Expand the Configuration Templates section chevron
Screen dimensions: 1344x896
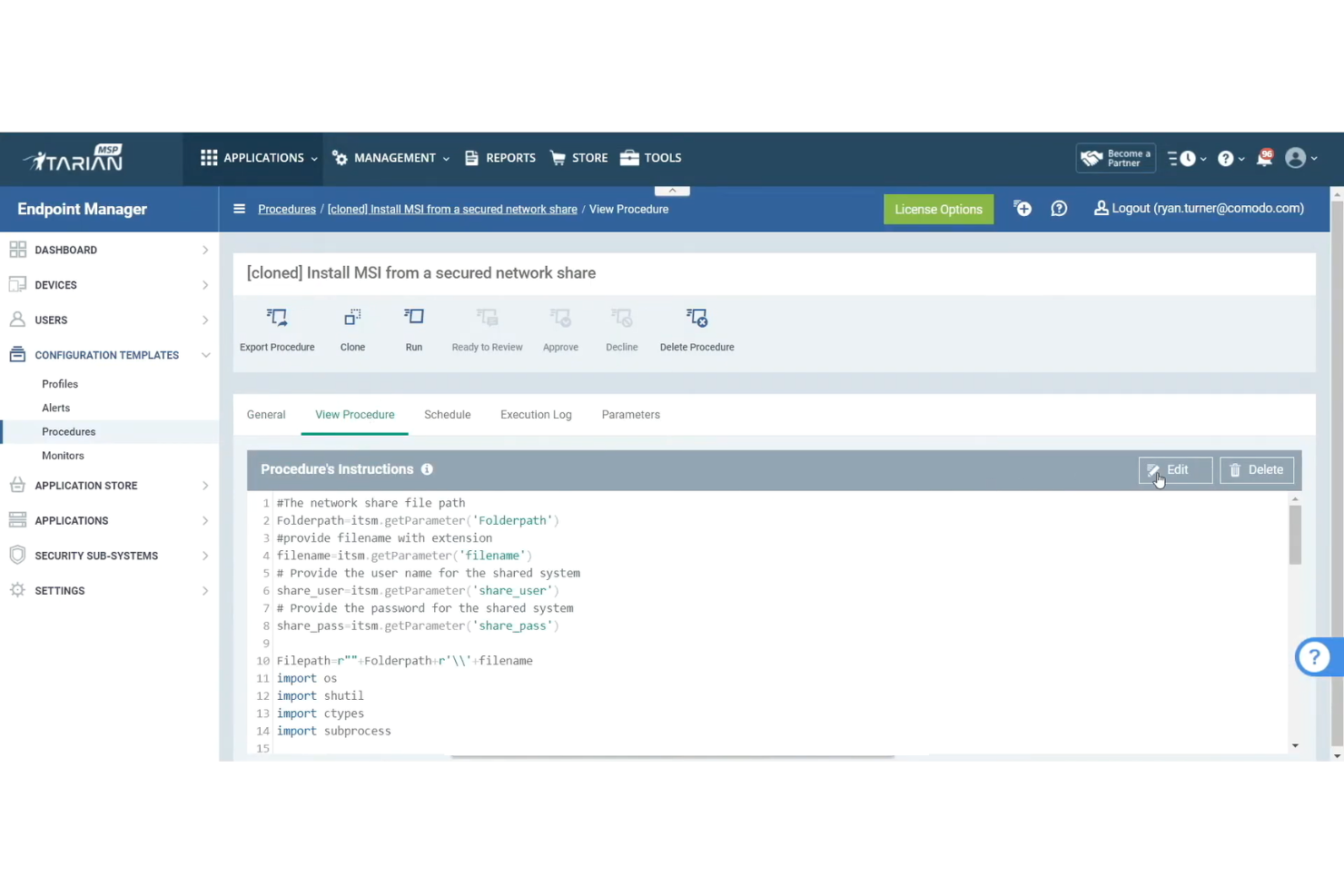[206, 355]
